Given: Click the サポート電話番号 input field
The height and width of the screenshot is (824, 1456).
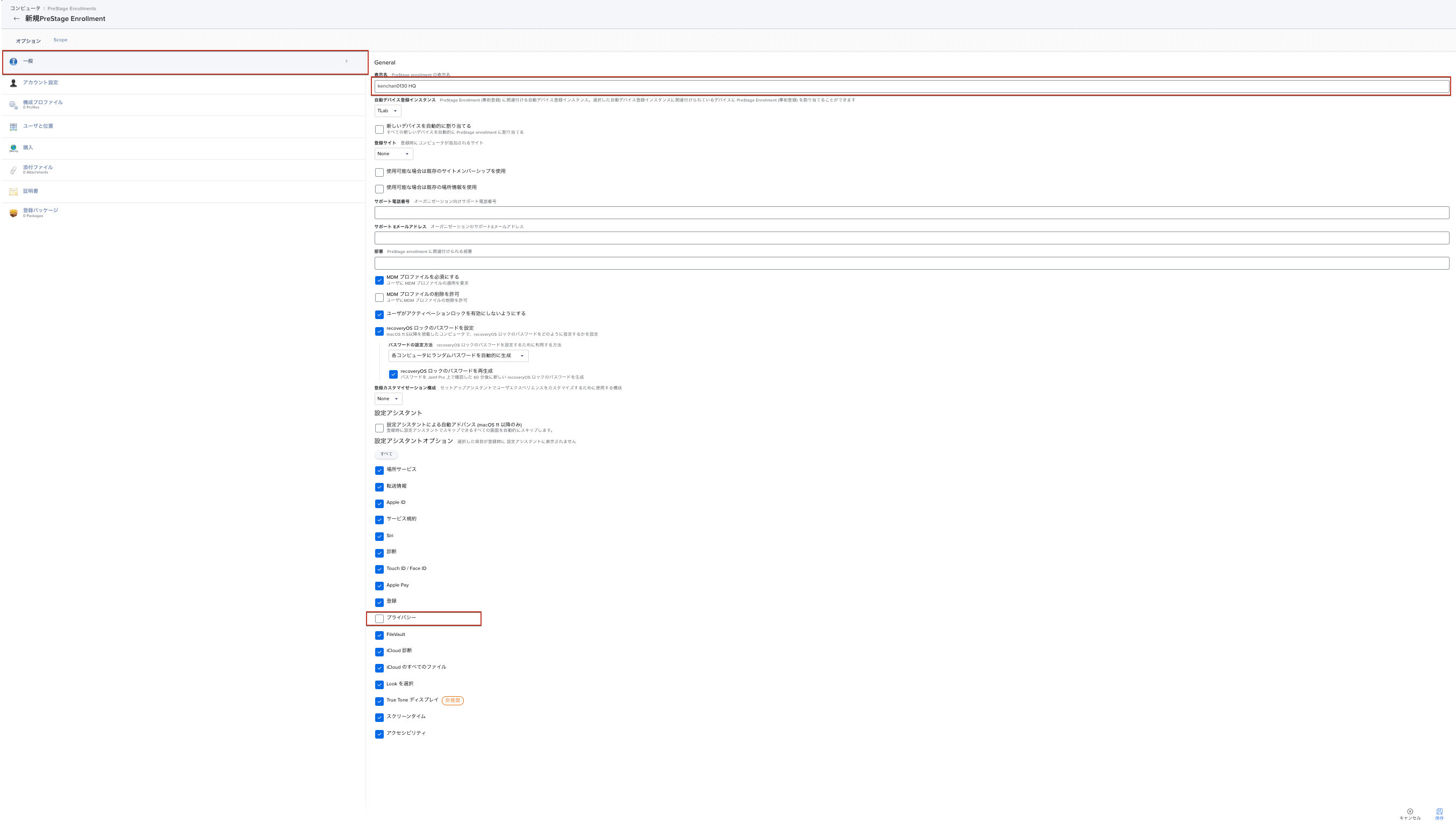Looking at the screenshot, I should 912,213.
